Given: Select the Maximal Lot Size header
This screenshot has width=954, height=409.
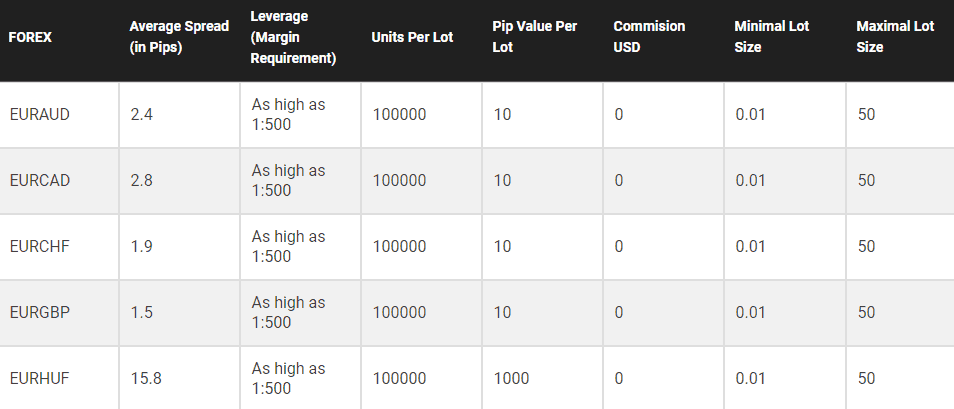Looking at the screenshot, I should (895, 37).
